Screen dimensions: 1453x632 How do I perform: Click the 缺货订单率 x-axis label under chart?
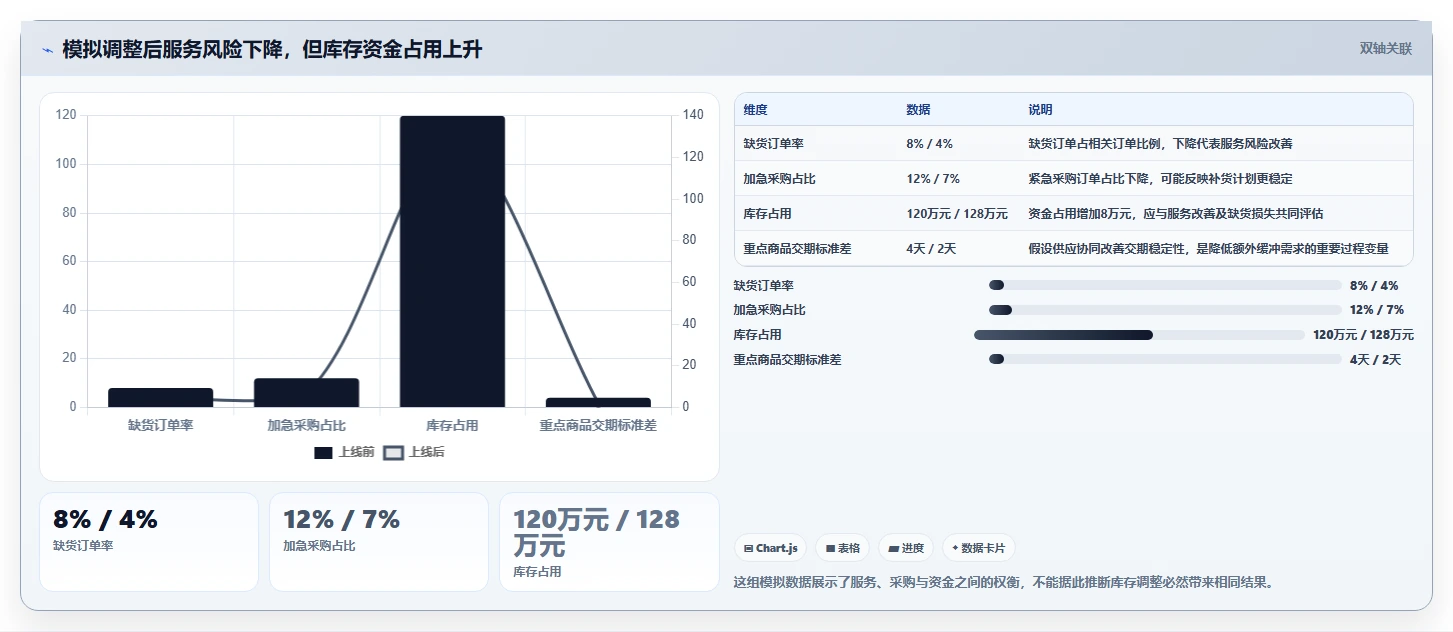coord(161,425)
